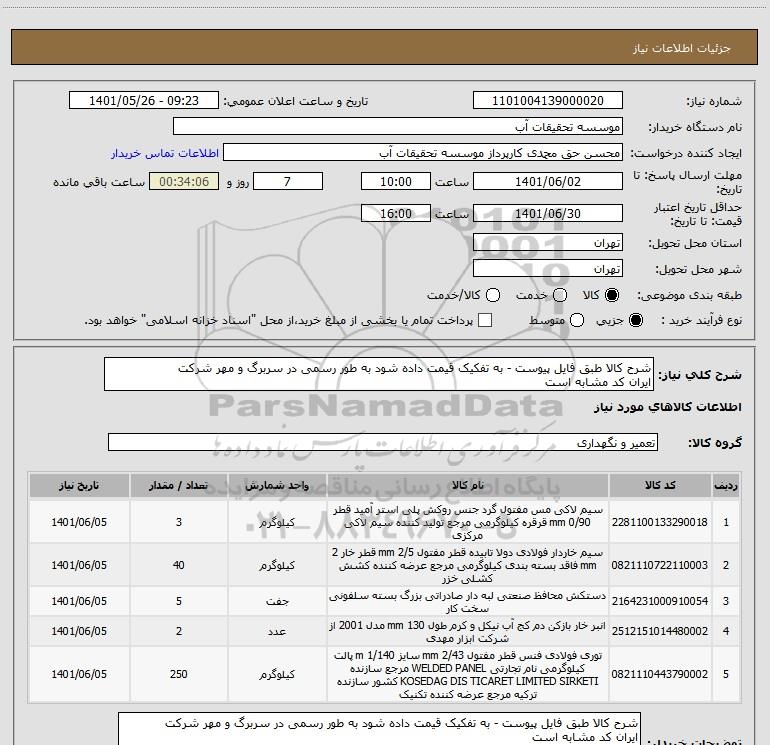Click the شرح کلی نیاز text box
Viewport: 770px width, 745px height.
pyautogui.click(x=379, y=374)
